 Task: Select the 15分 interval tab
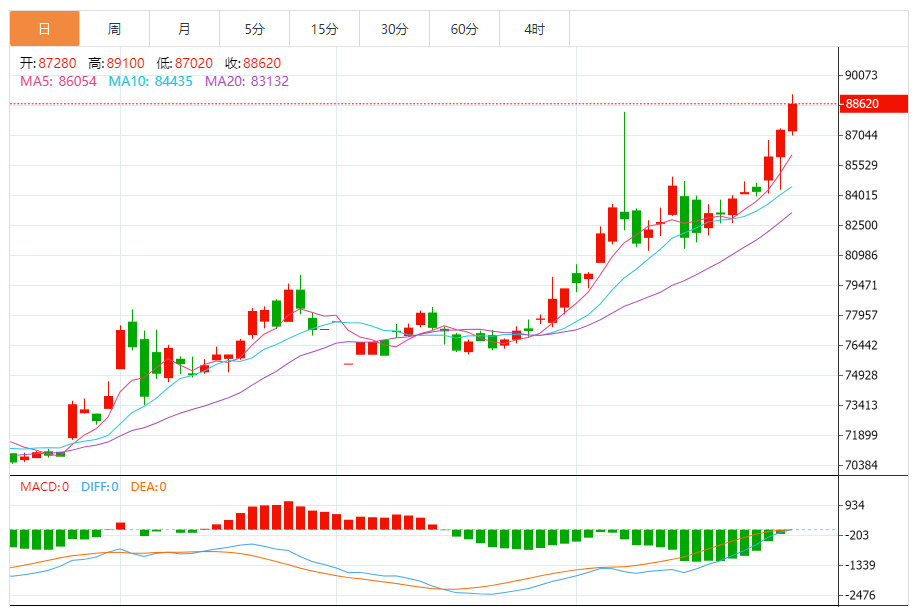pyautogui.click(x=324, y=30)
